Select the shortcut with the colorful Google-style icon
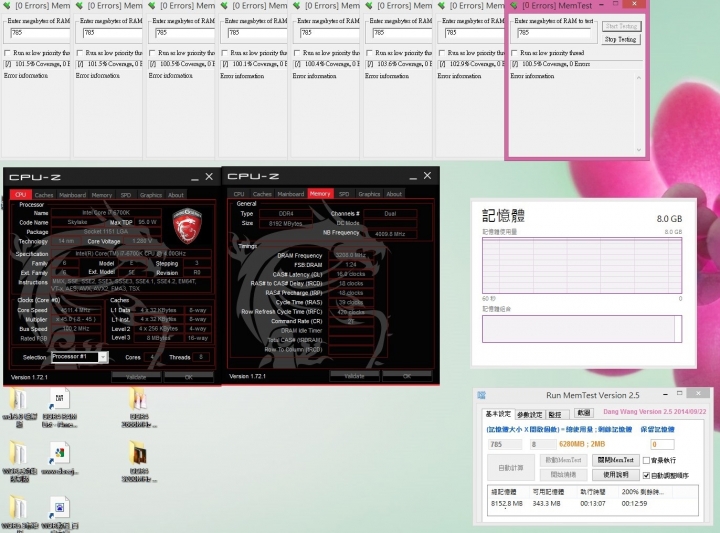720x533 pixels. [60, 453]
